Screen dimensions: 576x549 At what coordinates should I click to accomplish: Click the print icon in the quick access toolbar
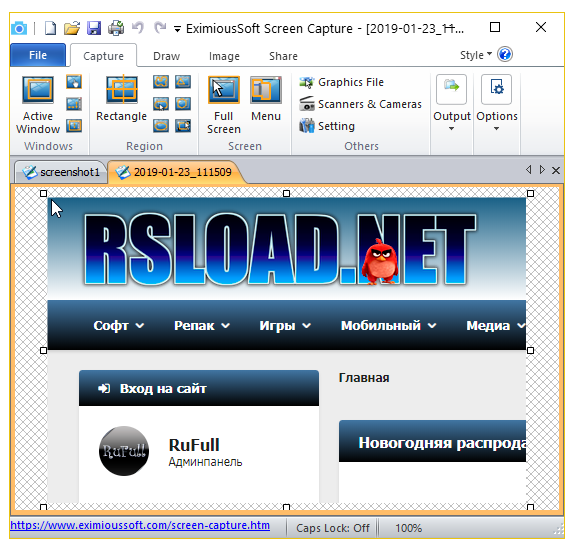click(x=116, y=28)
